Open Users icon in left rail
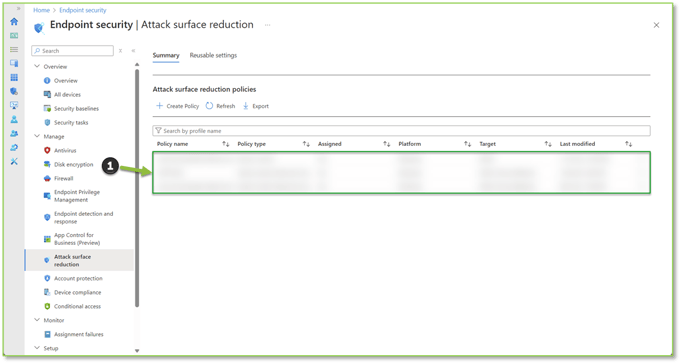Screen dimensions: 681x364 pyautogui.click(x=14, y=119)
